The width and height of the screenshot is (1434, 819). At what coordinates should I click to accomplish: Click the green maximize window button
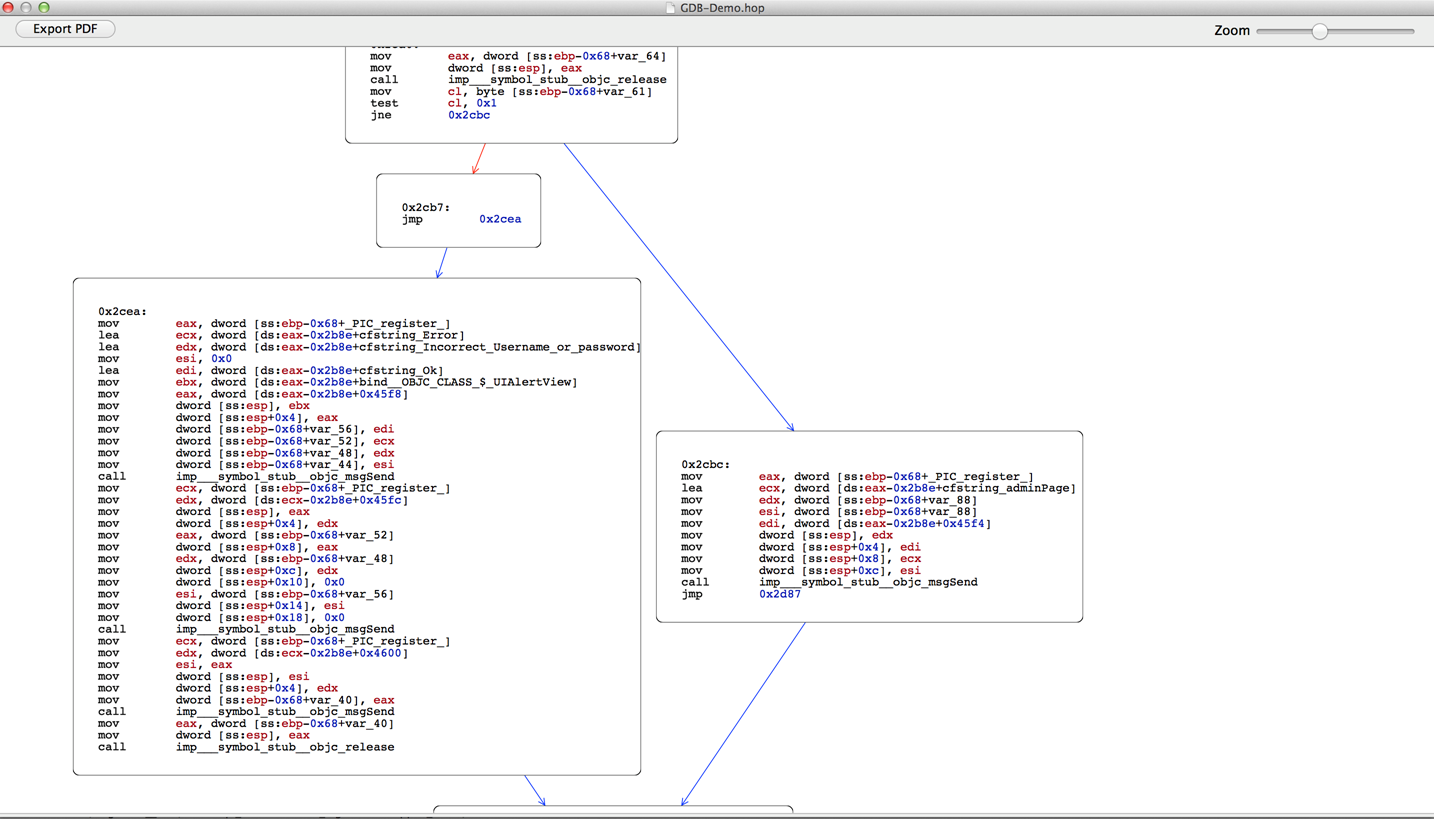pyautogui.click(x=44, y=7)
